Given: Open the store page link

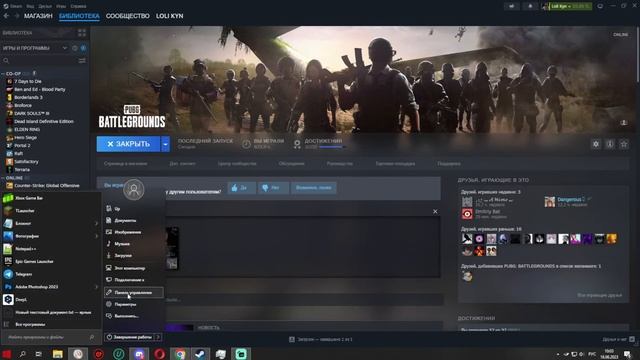Looking at the screenshot, I should tap(125, 164).
